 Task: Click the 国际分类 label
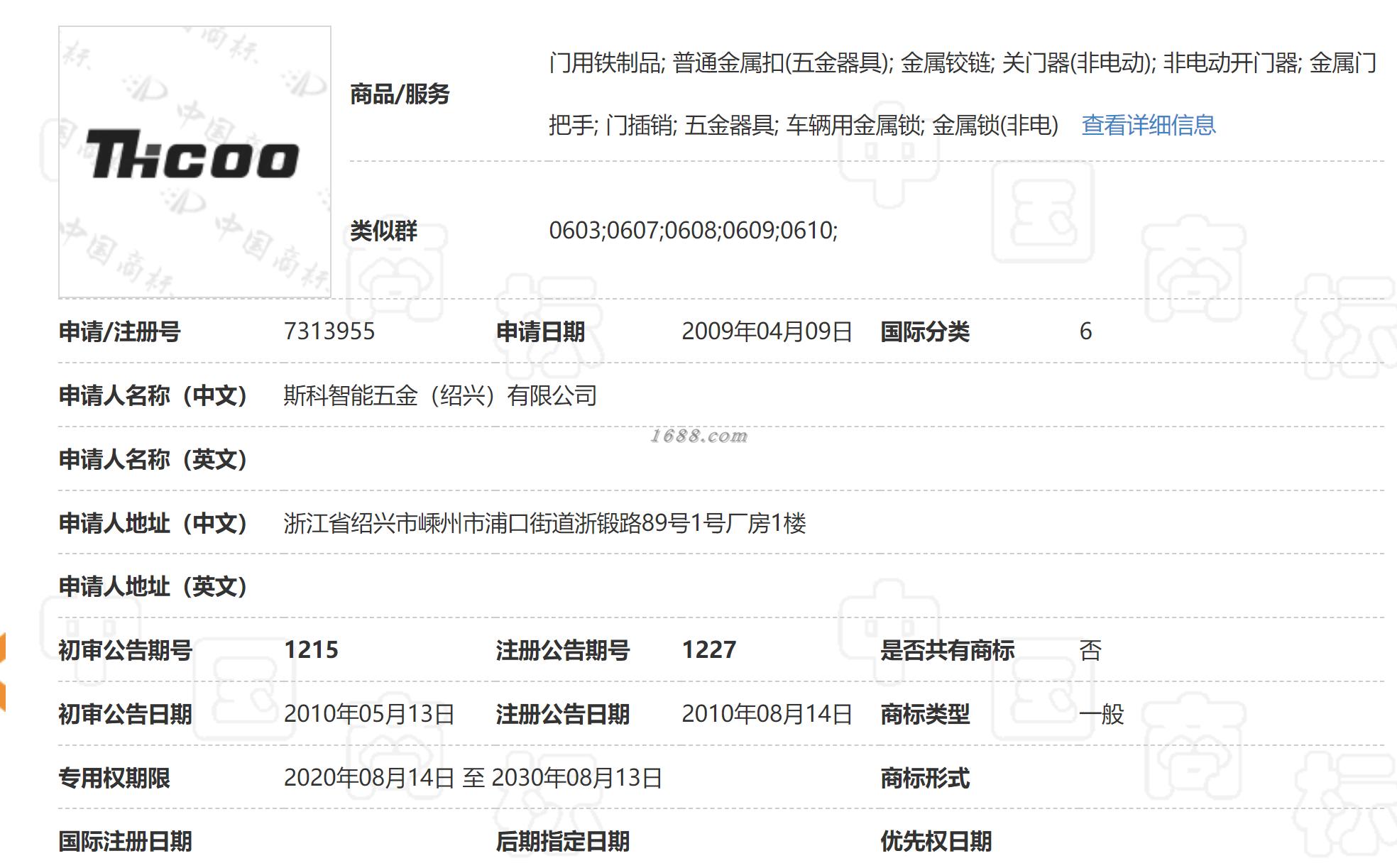[924, 331]
